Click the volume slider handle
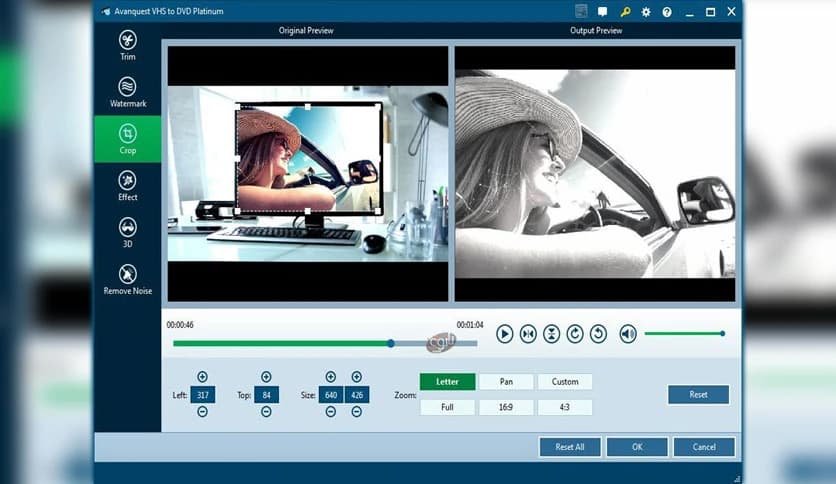This screenshot has height=484, width=836. point(722,334)
